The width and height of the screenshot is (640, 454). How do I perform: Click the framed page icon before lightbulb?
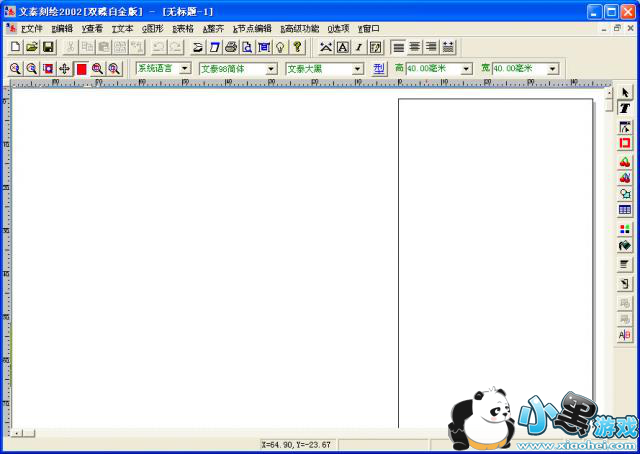point(264,47)
